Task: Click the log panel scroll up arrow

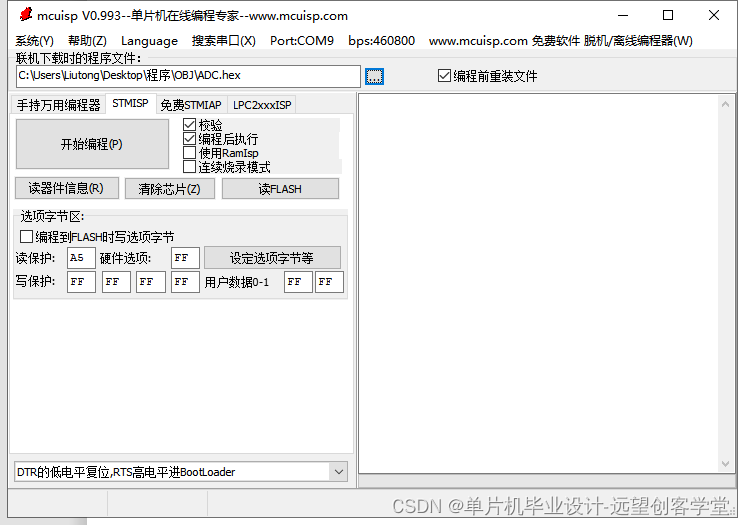Action: [725, 104]
